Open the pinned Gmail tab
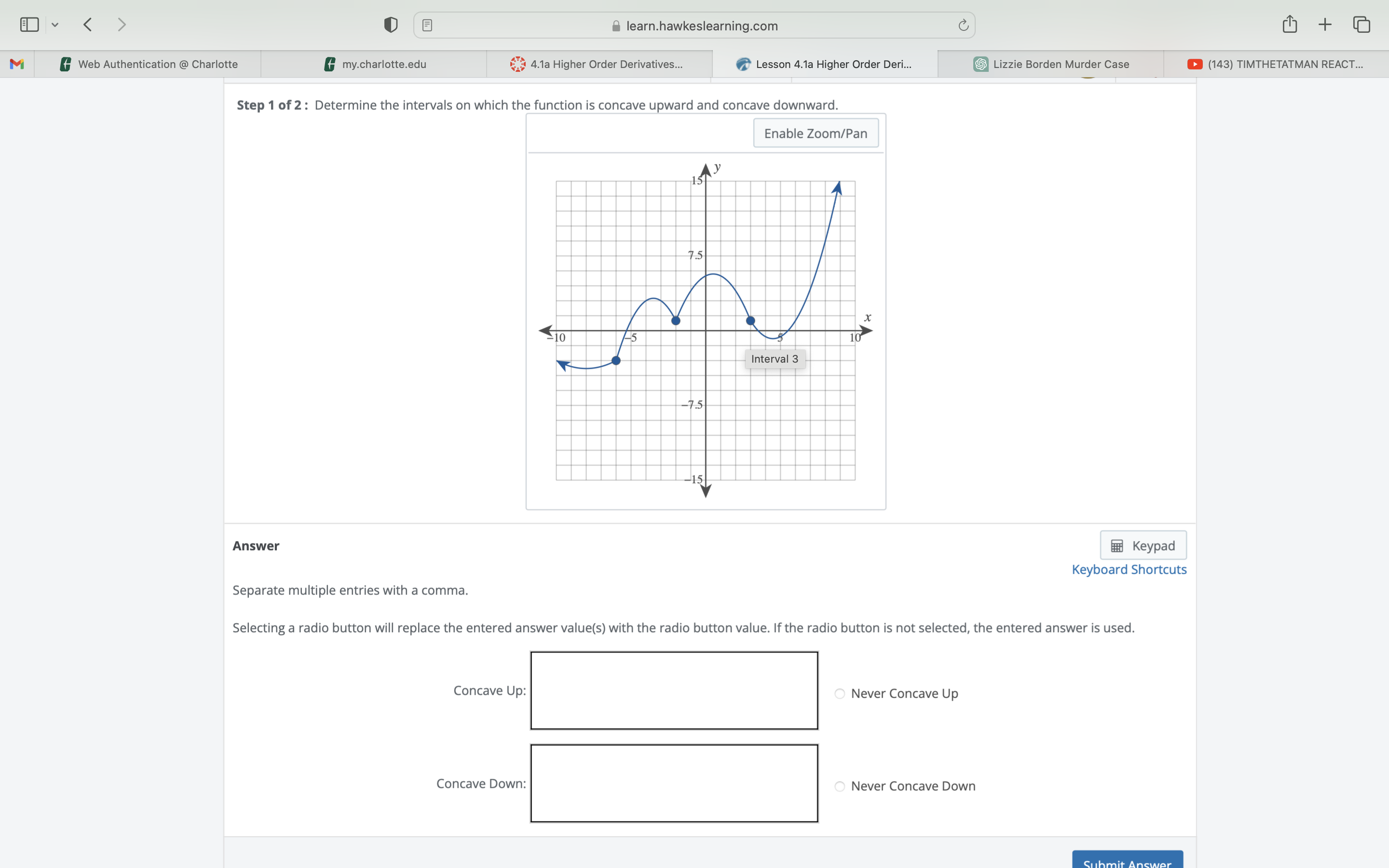This screenshot has width=1389, height=868. pyautogui.click(x=17, y=64)
